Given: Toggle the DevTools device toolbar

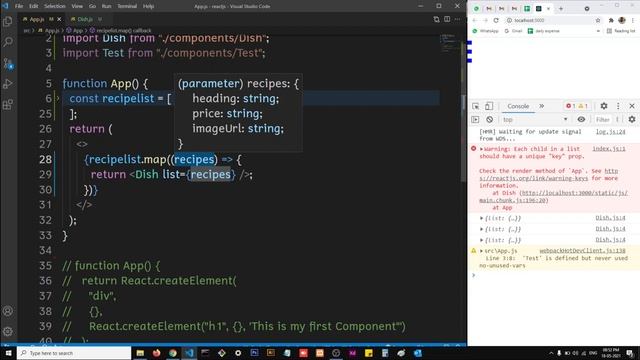Looking at the screenshot, I should click(489, 106).
